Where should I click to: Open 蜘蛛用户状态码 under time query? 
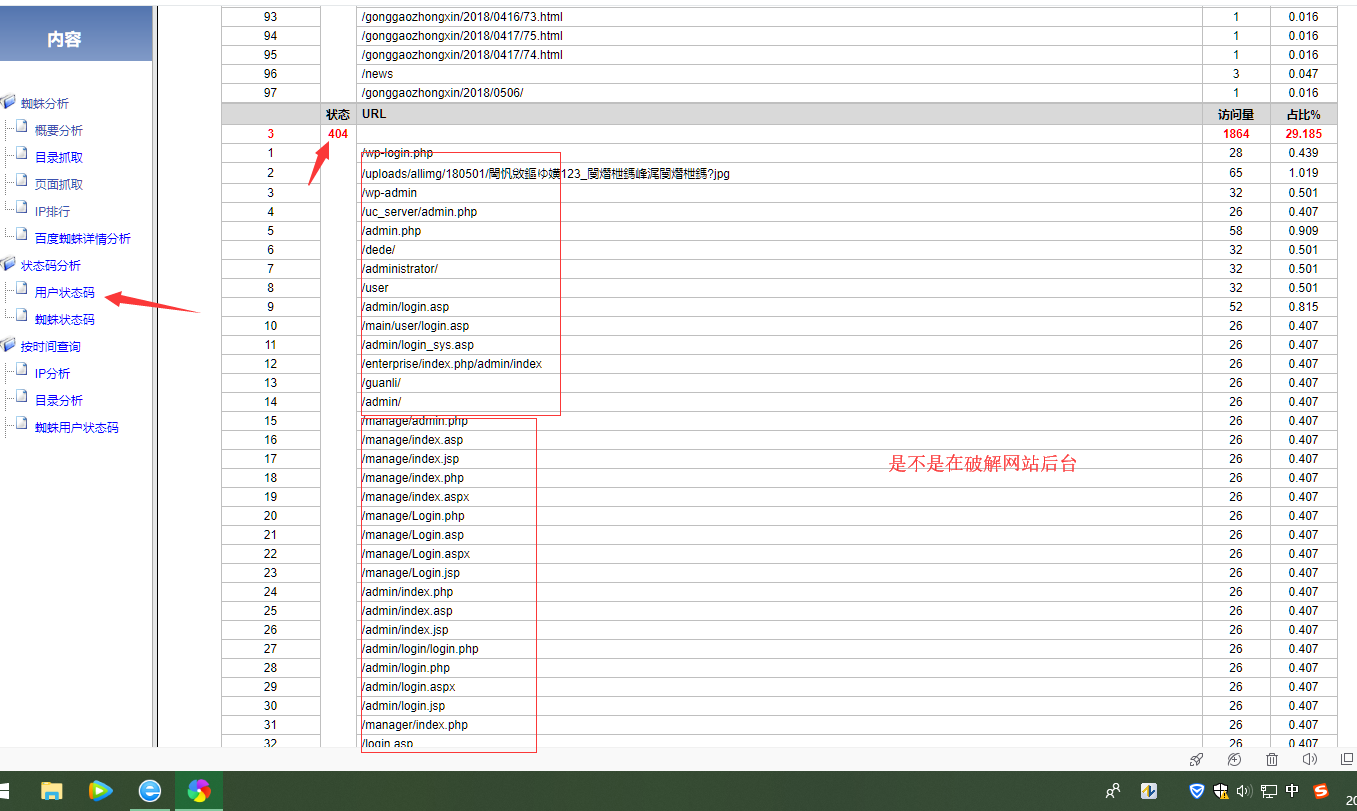point(77,428)
